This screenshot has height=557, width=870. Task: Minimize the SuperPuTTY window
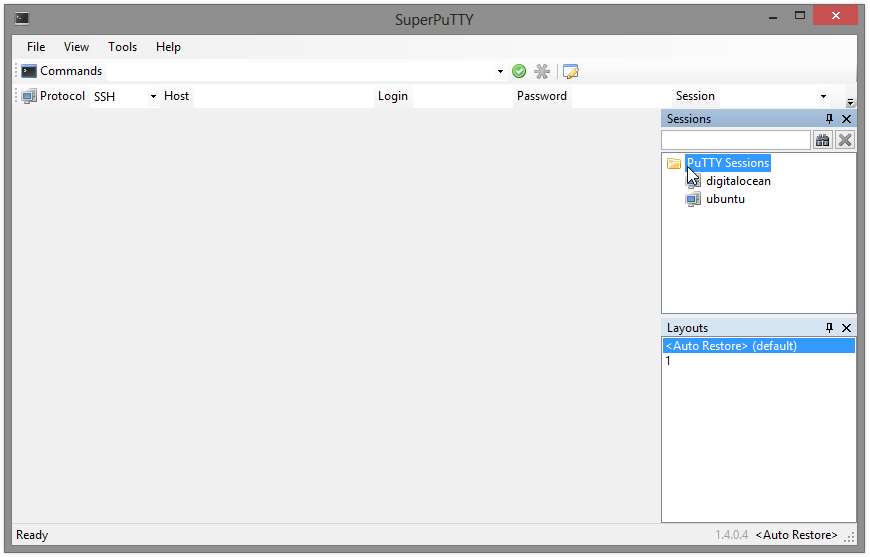coord(772,18)
